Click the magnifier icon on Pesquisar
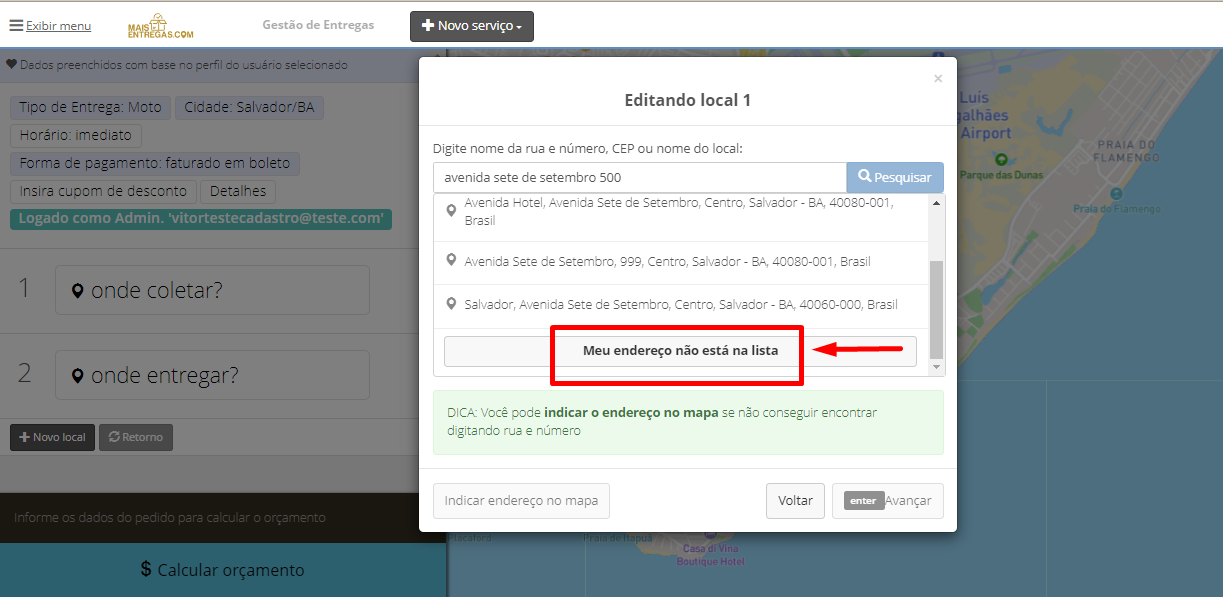Viewport: 1223px width, 597px height. coord(864,177)
